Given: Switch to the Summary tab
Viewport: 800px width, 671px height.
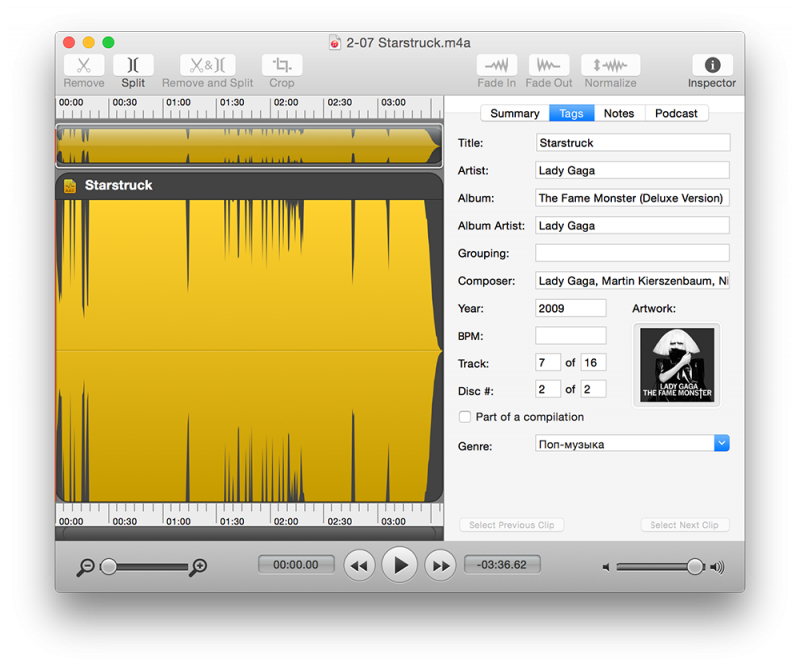Looking at the screenshot, I should coord(515,113).
